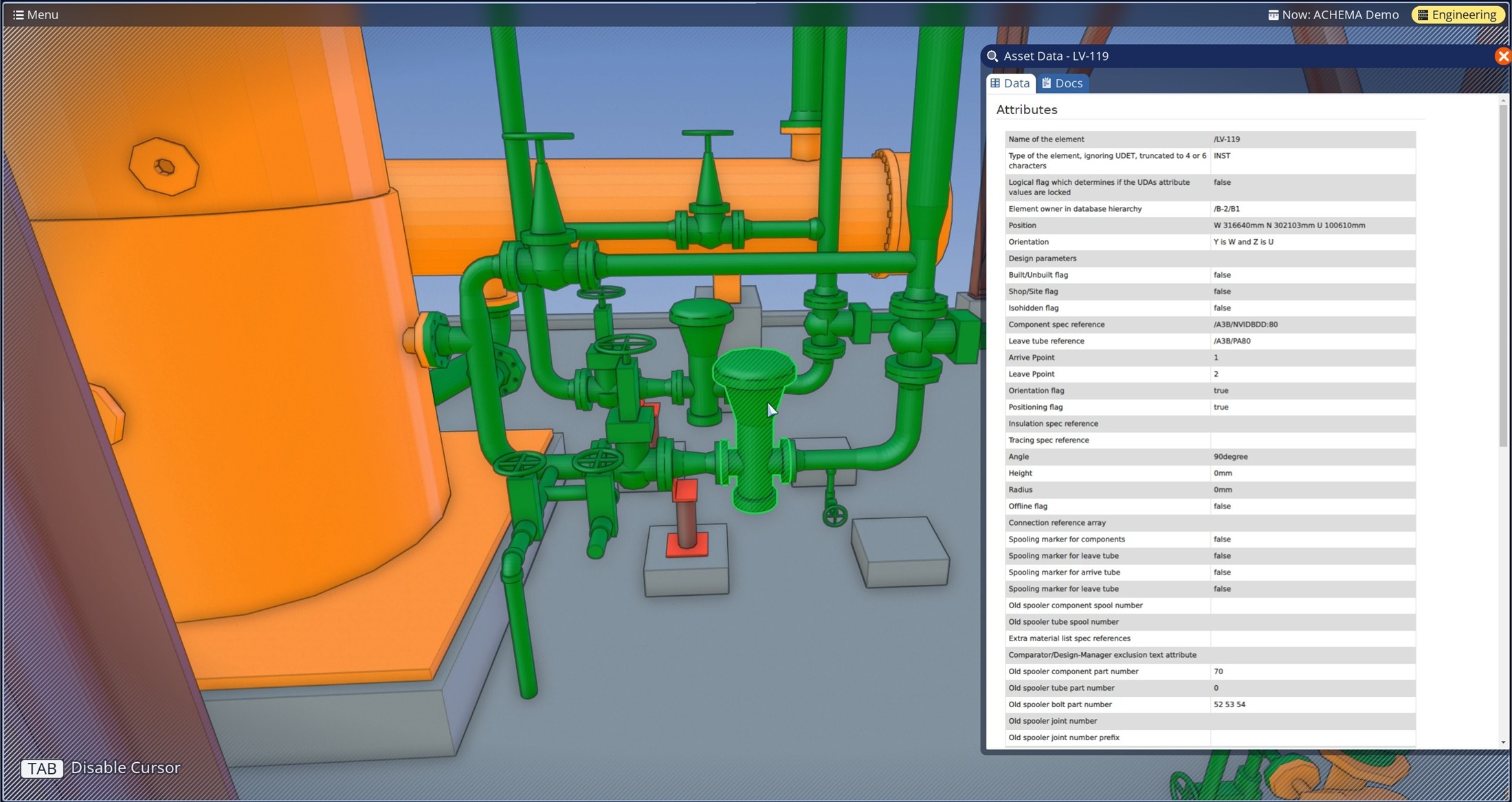1512x802 pixels.
Task: Click the Isohidden flag row
Action: [x=1210, y=308]
